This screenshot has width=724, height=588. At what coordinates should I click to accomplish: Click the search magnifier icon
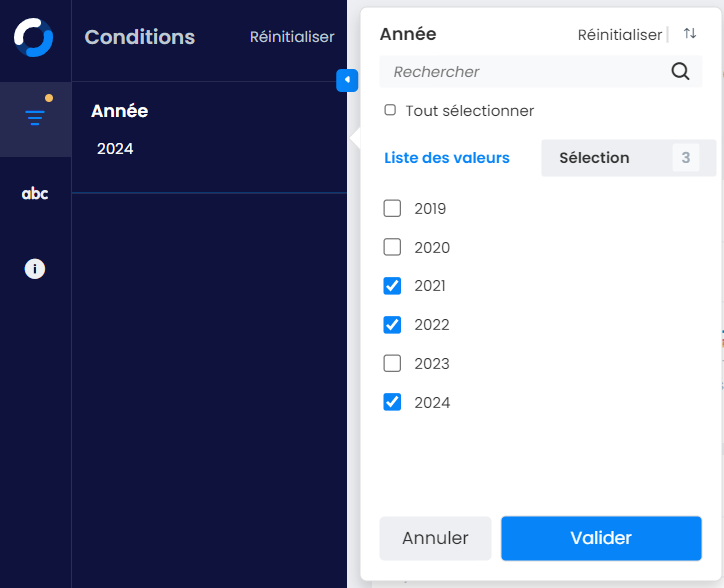coord(680,71)
